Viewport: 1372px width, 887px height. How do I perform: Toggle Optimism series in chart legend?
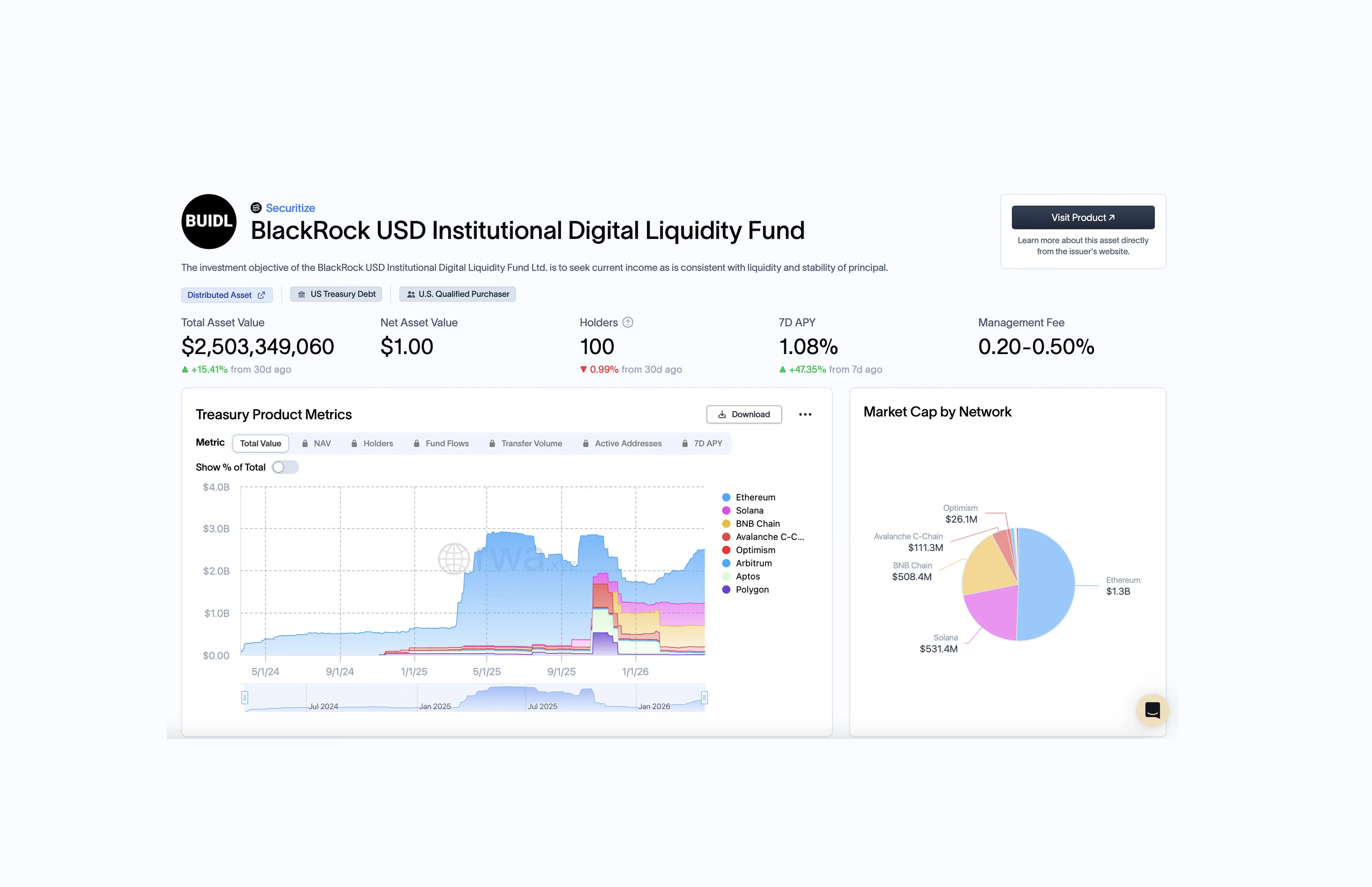pyautogui.click(x=749, y=550)
